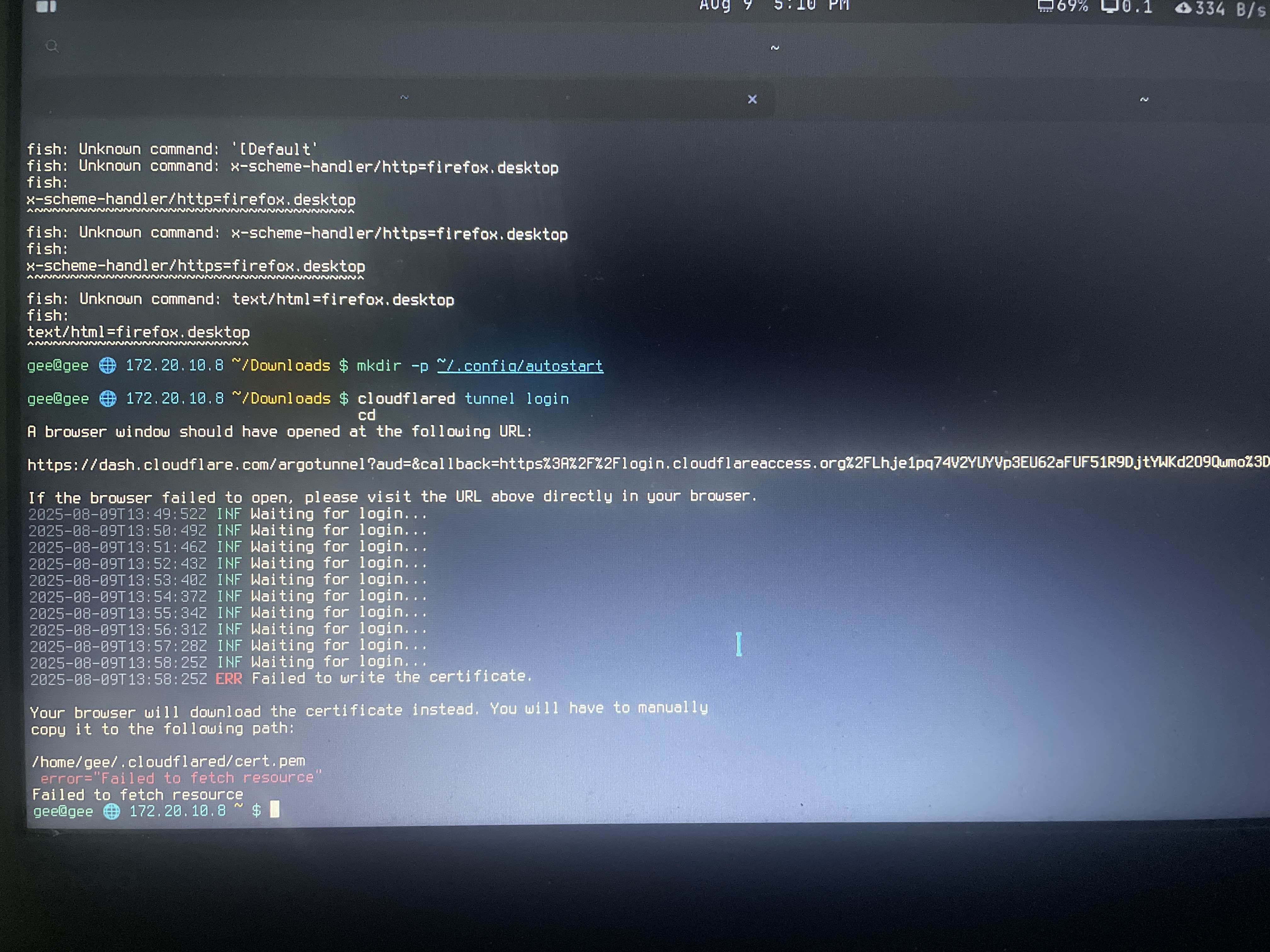1270x952 pixels.
Task: Click the red ERR label in log
Action: (x=228, y=679)
